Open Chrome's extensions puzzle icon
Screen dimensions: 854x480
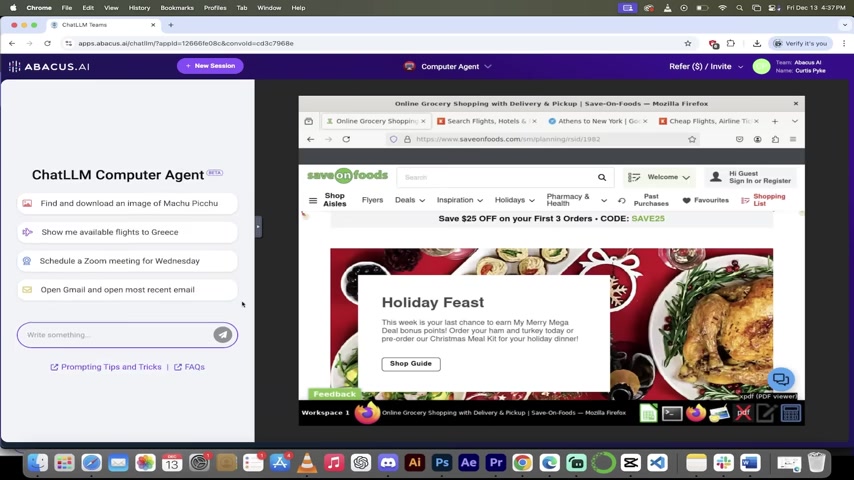[731, 44]
